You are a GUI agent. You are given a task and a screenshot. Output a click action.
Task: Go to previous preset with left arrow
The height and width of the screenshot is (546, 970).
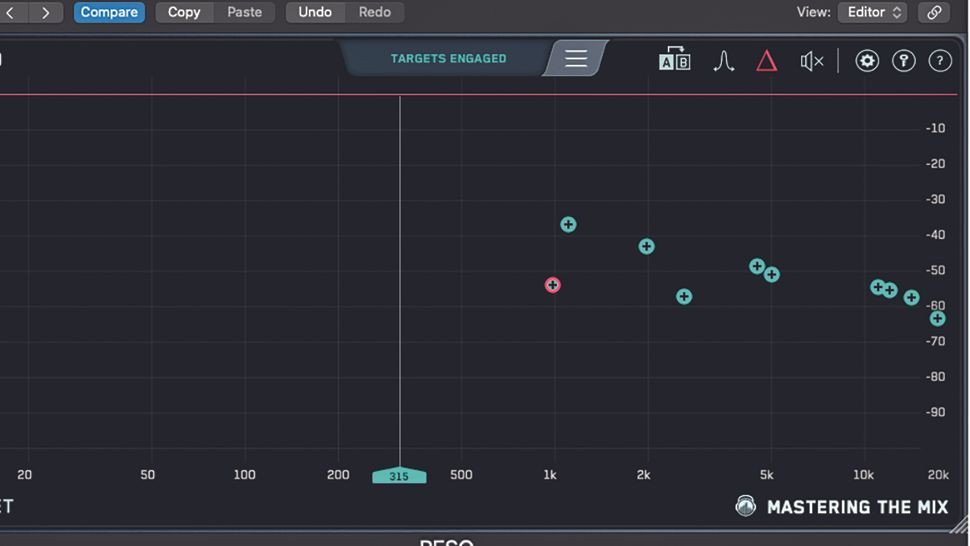click(11, 12)
